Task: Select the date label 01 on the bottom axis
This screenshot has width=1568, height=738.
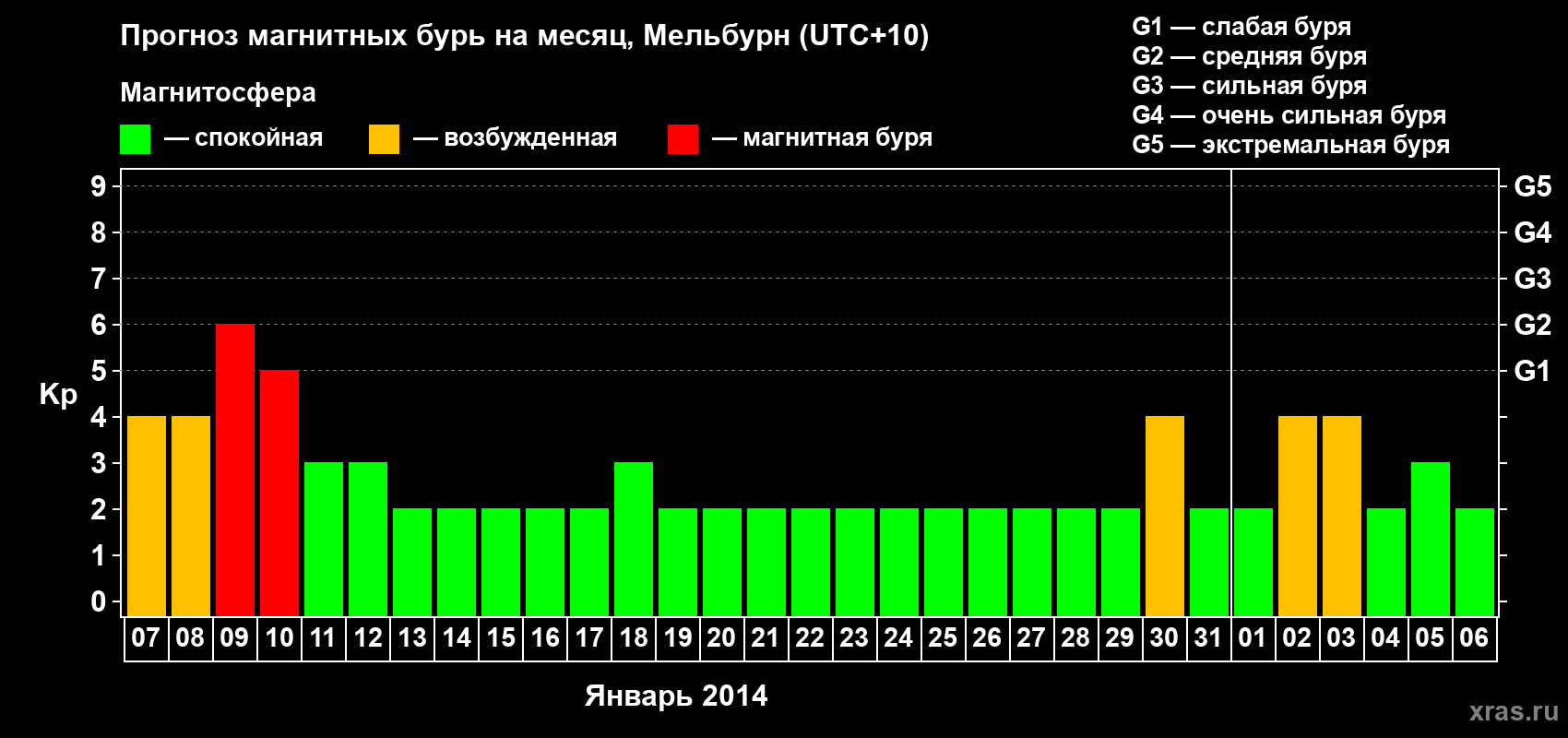Action: (1253, 637)
